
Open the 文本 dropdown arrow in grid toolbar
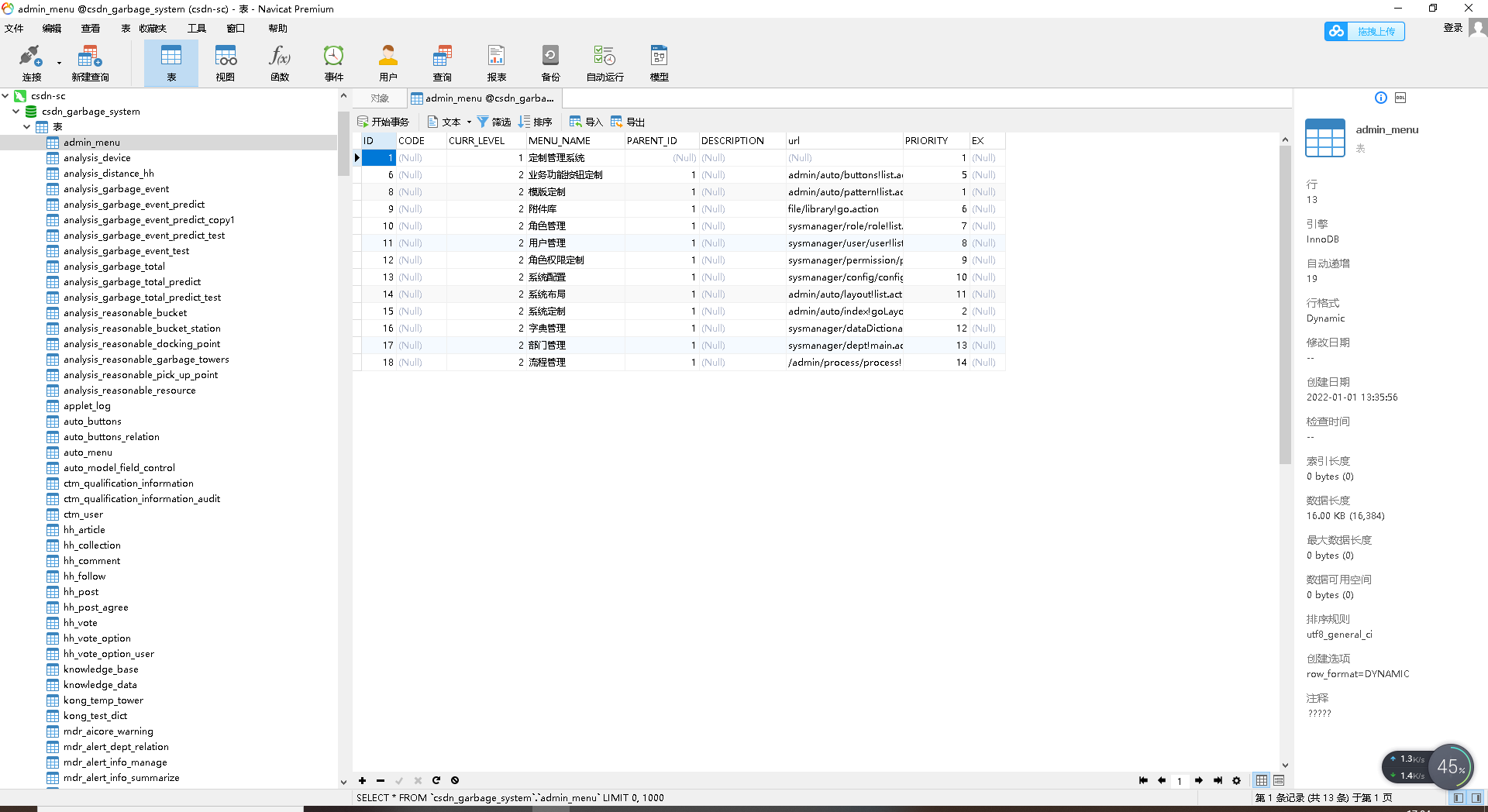(x=469, y=122)
